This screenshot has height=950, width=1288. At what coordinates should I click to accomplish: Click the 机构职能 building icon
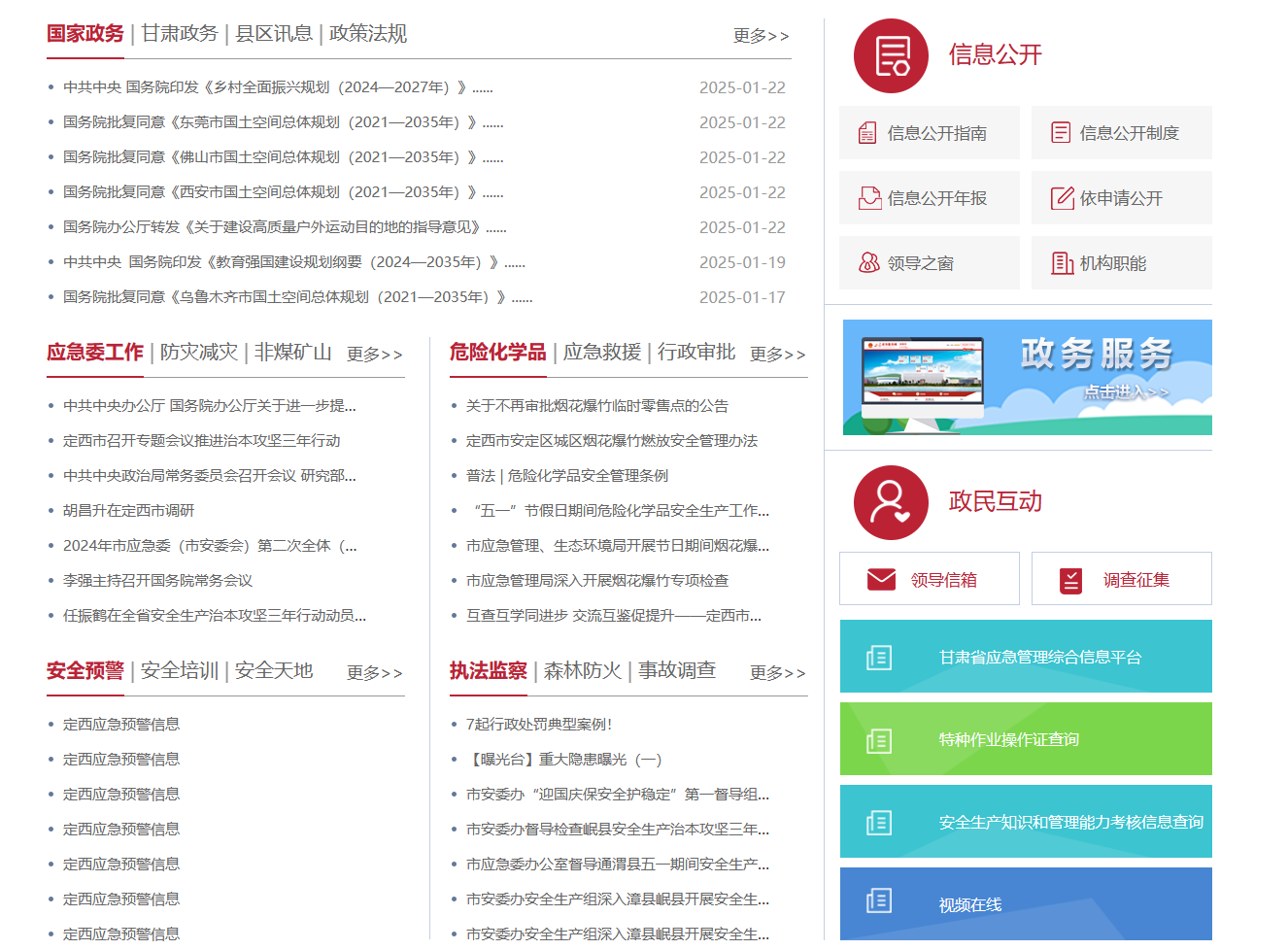point(1062,262)
